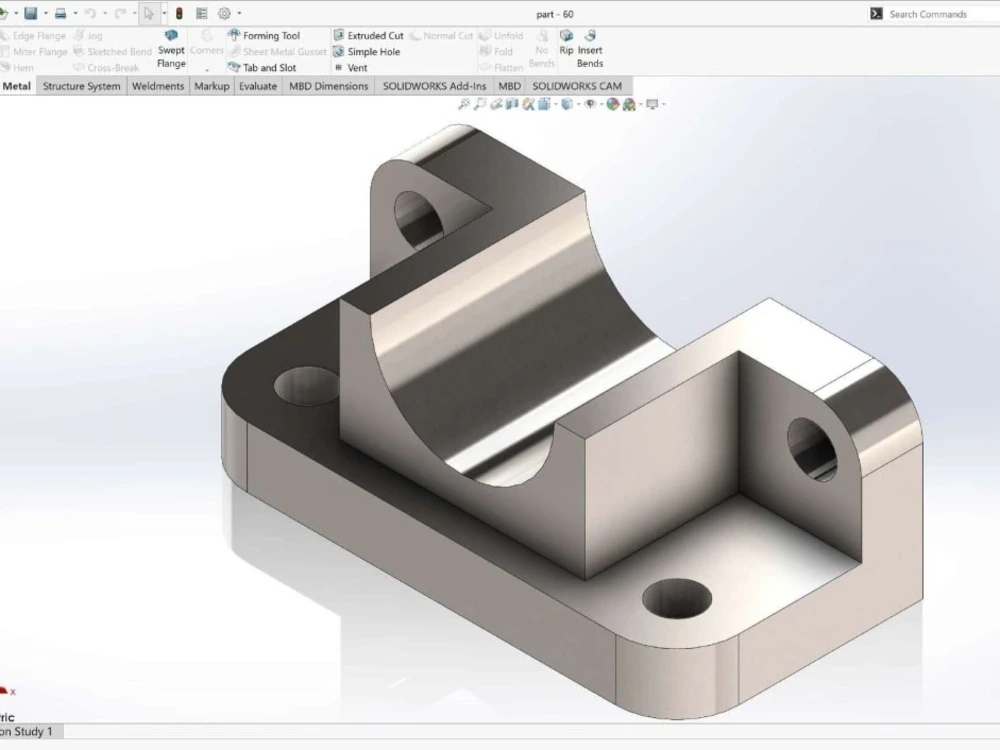
Task: Open the Apply Scene dropdown arrow
Action: click(640, 104)
